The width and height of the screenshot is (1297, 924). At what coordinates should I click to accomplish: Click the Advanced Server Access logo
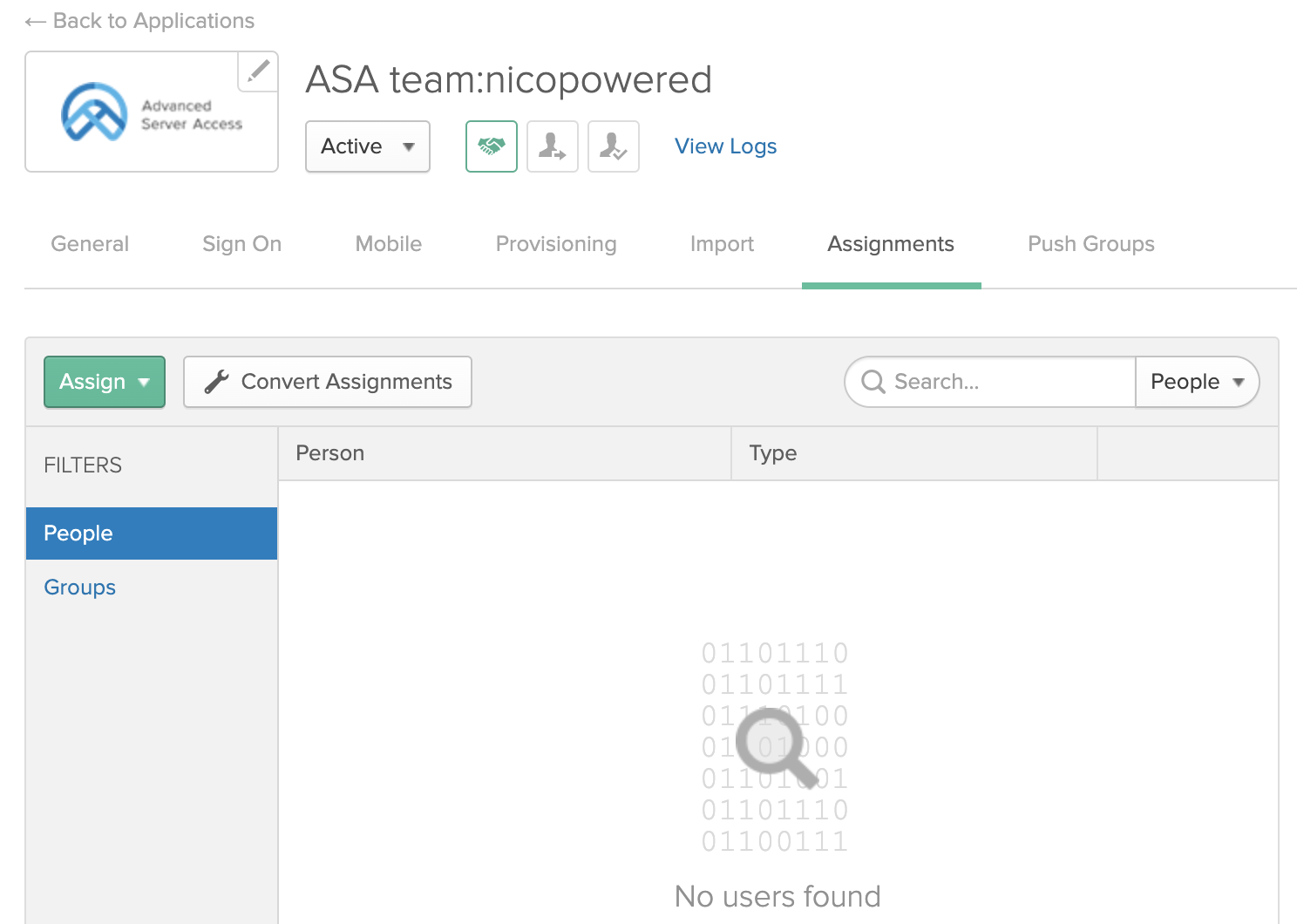click(152, 112)
